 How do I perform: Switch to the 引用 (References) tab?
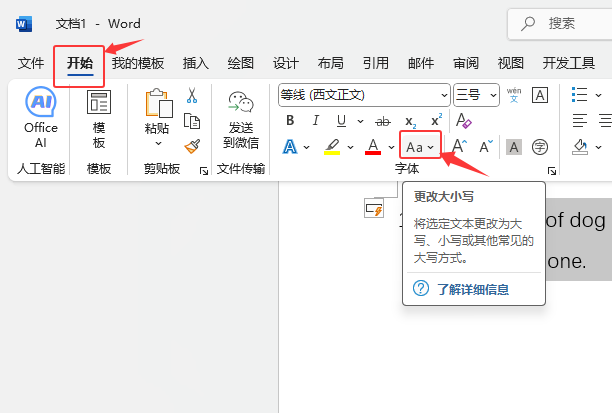(376, 63)
